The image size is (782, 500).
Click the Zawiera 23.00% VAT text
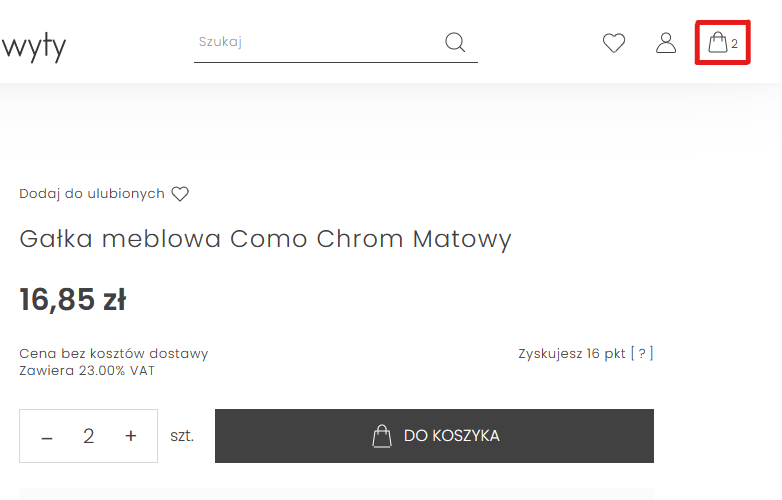coord(87,370)
